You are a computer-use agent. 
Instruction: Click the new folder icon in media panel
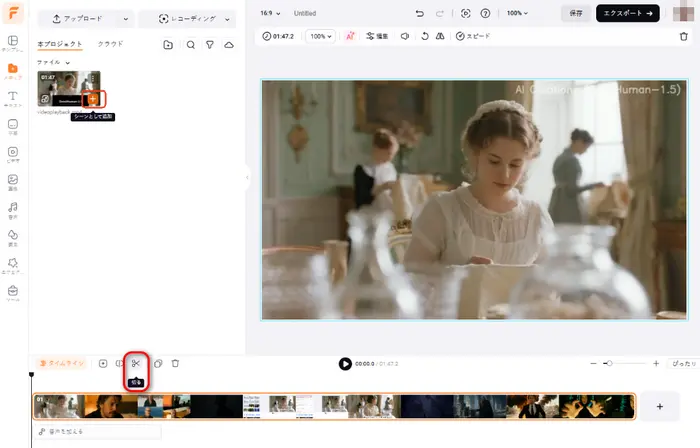click(167, 45)
